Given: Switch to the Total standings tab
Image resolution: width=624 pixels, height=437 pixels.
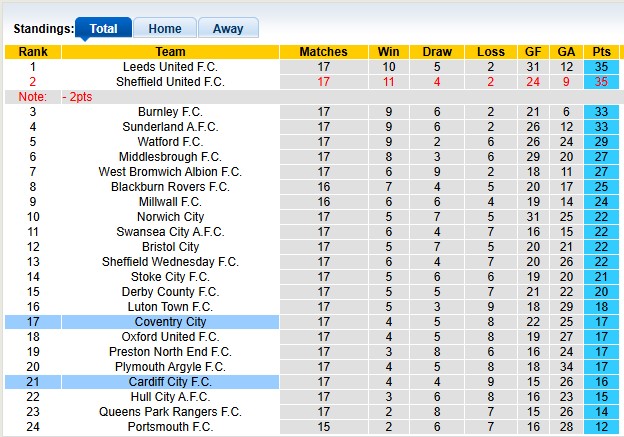Looking at the screenshot, I should [x=103, y=29].
